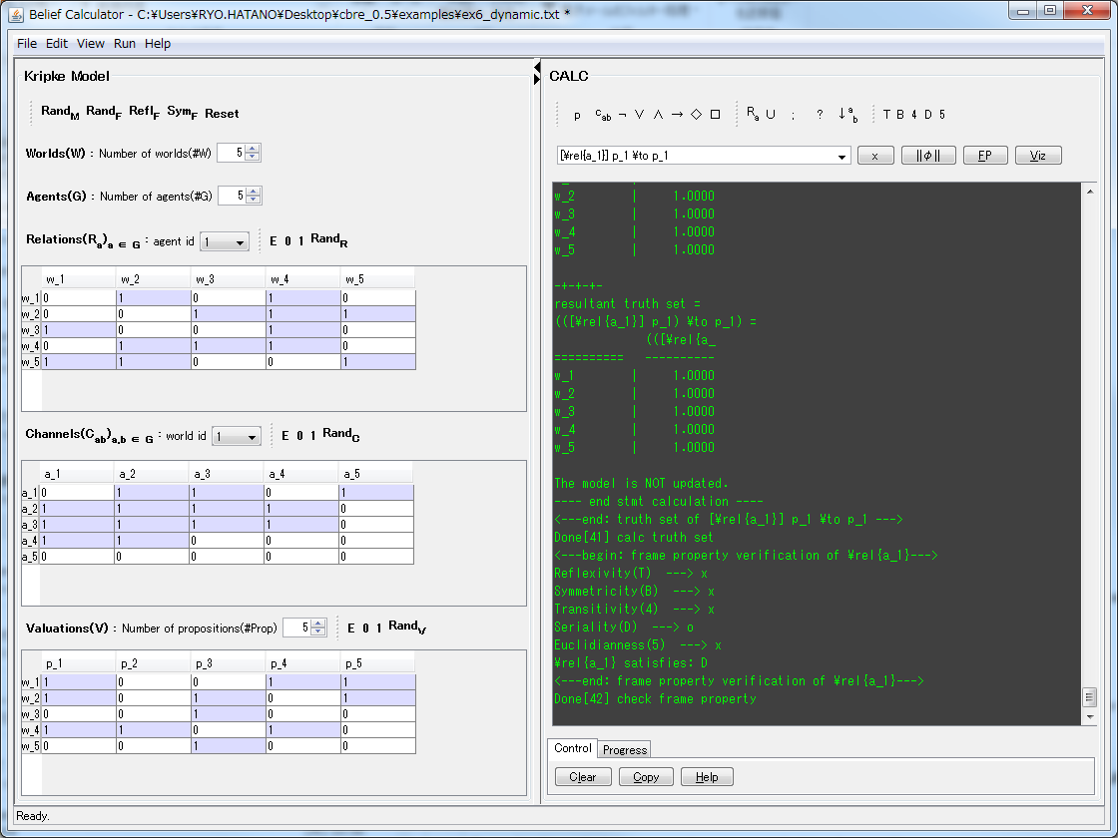The width and height of the screenshot is (1118, 838).
Task: Expand the formula history combo box
Action: tap(842, 156)
